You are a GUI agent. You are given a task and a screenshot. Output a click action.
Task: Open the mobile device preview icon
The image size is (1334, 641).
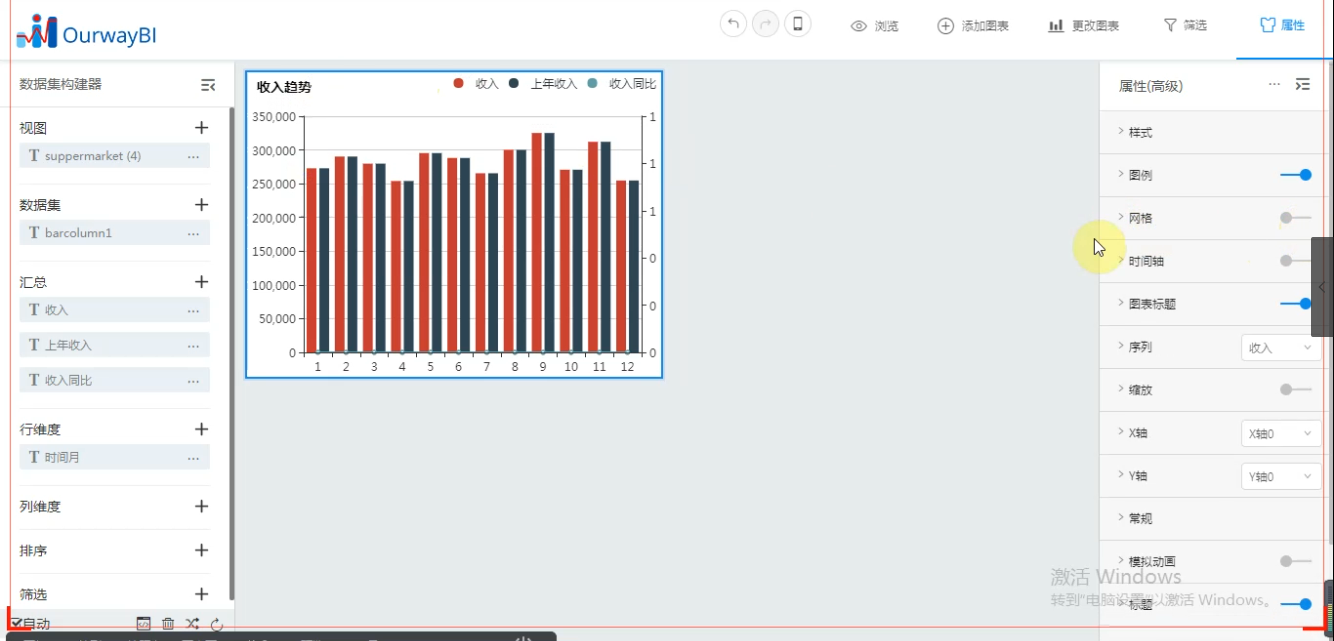798,25
